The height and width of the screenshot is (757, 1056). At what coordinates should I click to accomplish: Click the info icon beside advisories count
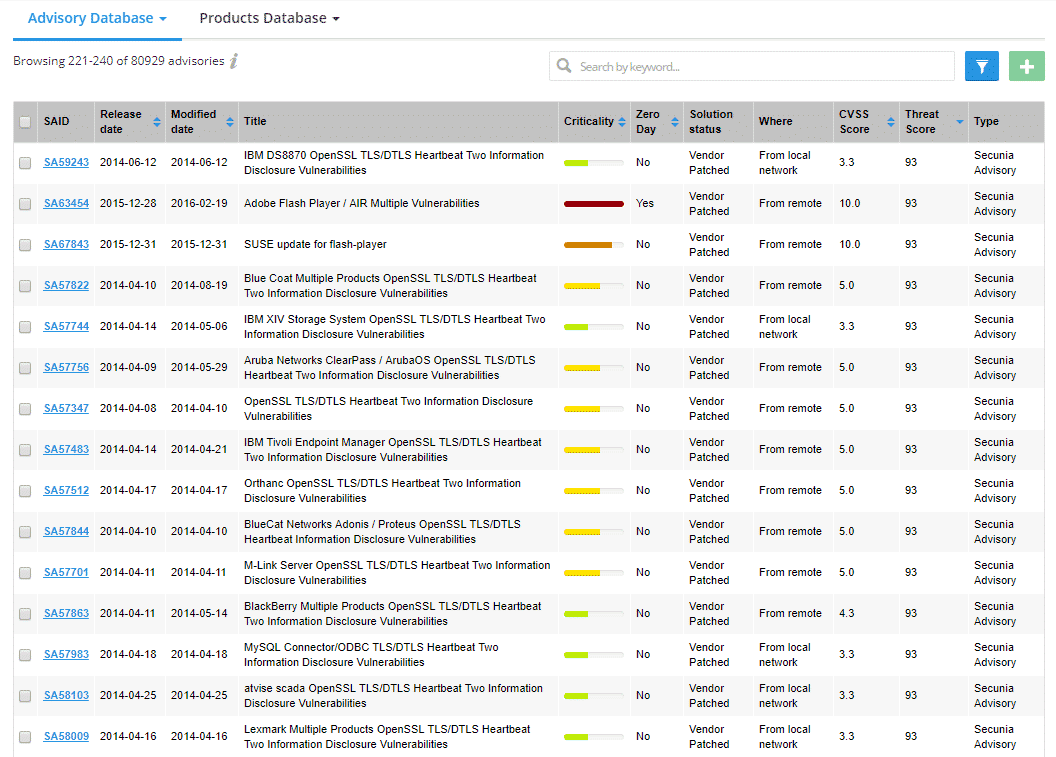(234, 61)
